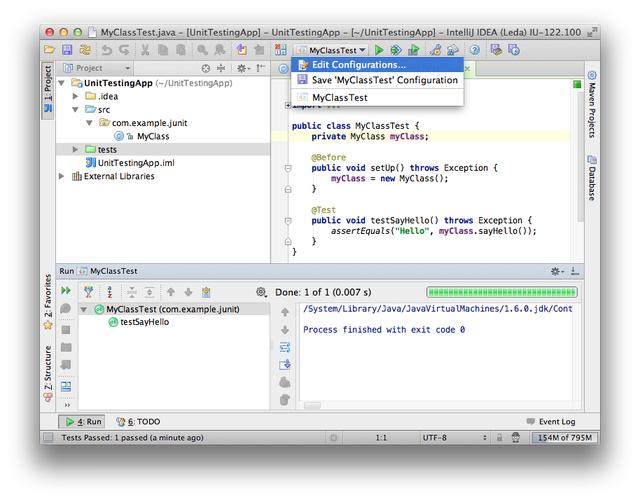Click the Print icon beside console
The width and height of the screenshot is (640, 500).
(x=285, y=382)
